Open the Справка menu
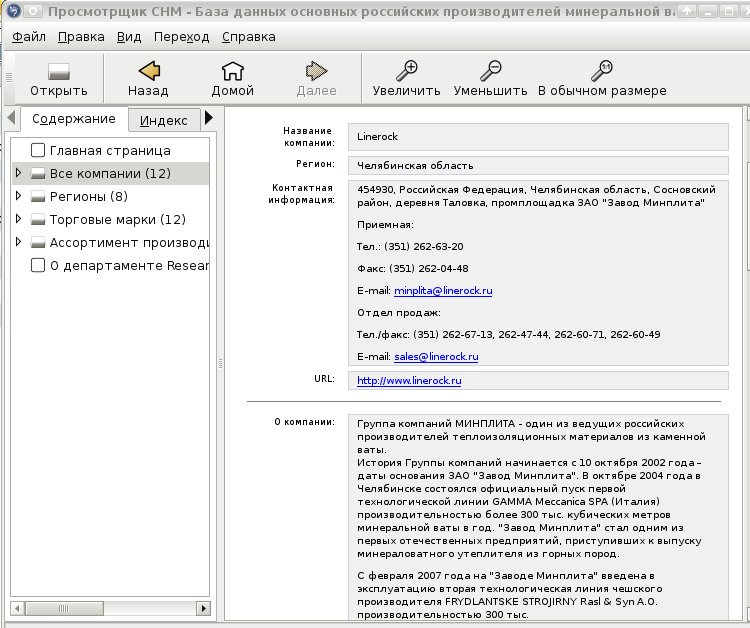Viewport: 750px width, 628px height. (249, 37)
